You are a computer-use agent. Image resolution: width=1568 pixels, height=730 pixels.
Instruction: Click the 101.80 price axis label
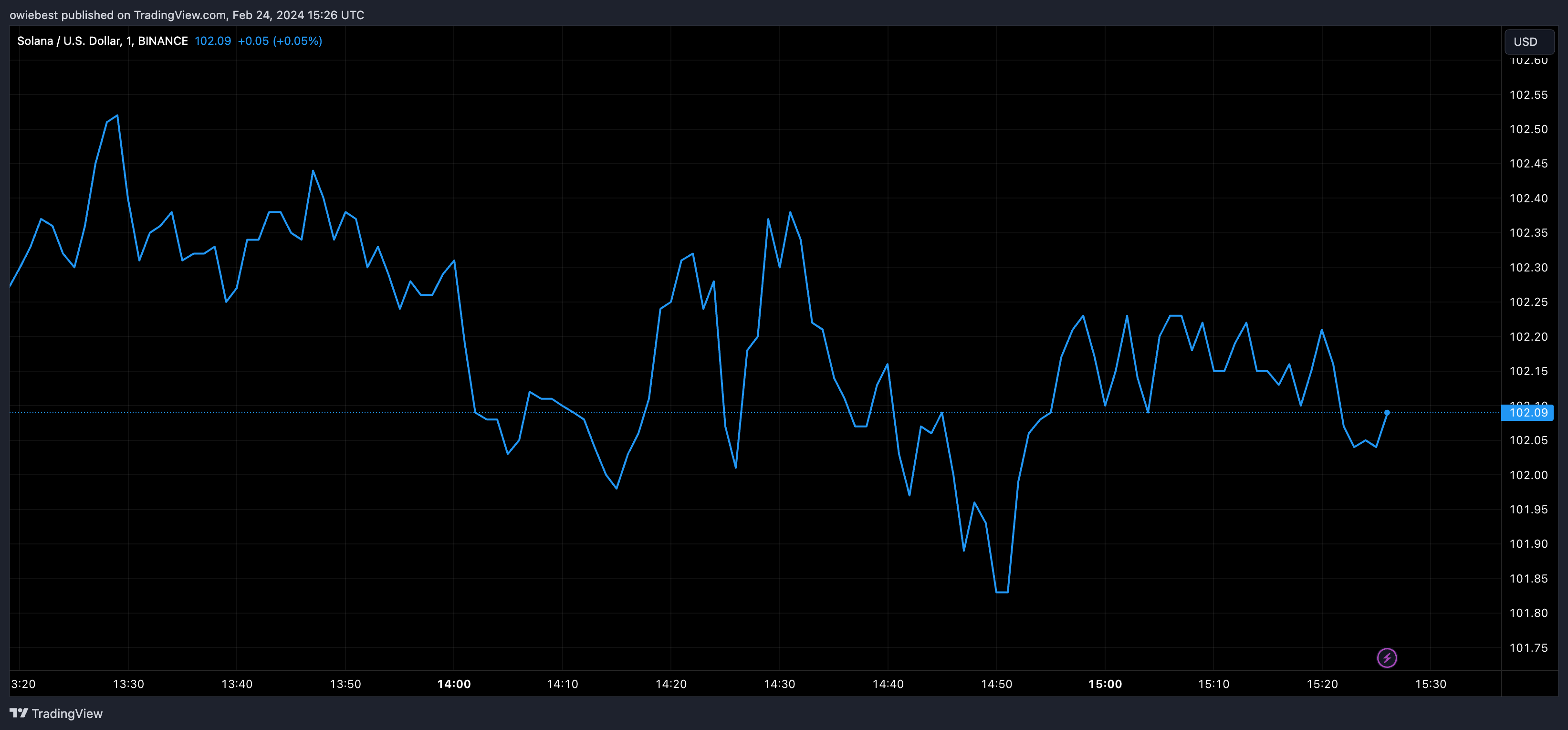pyautogui.click(x=1528, y=613)
